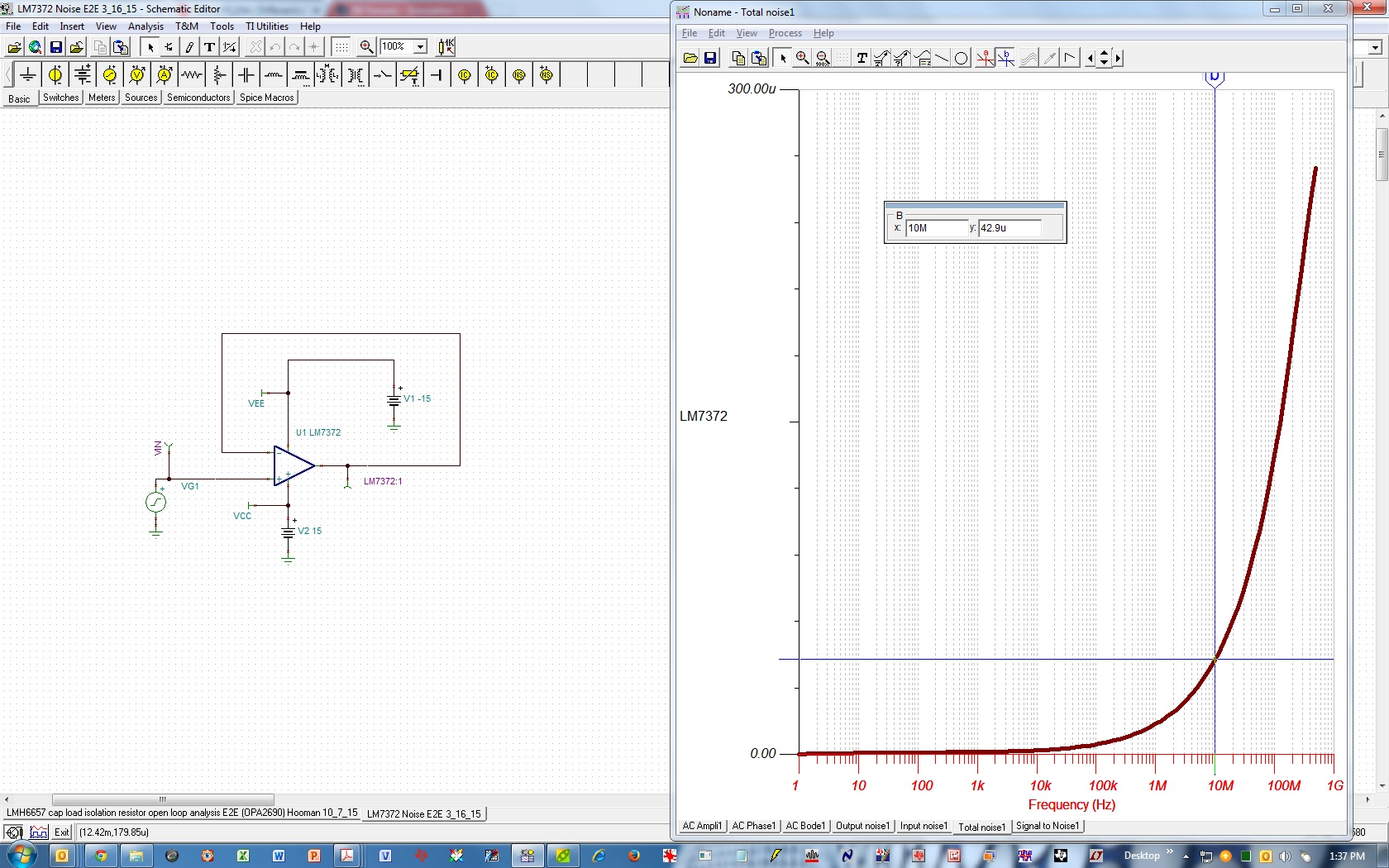The image size is (1389, 868).
Task: Select the U1 LM7372 op-amp symbol
Action: 293,466
